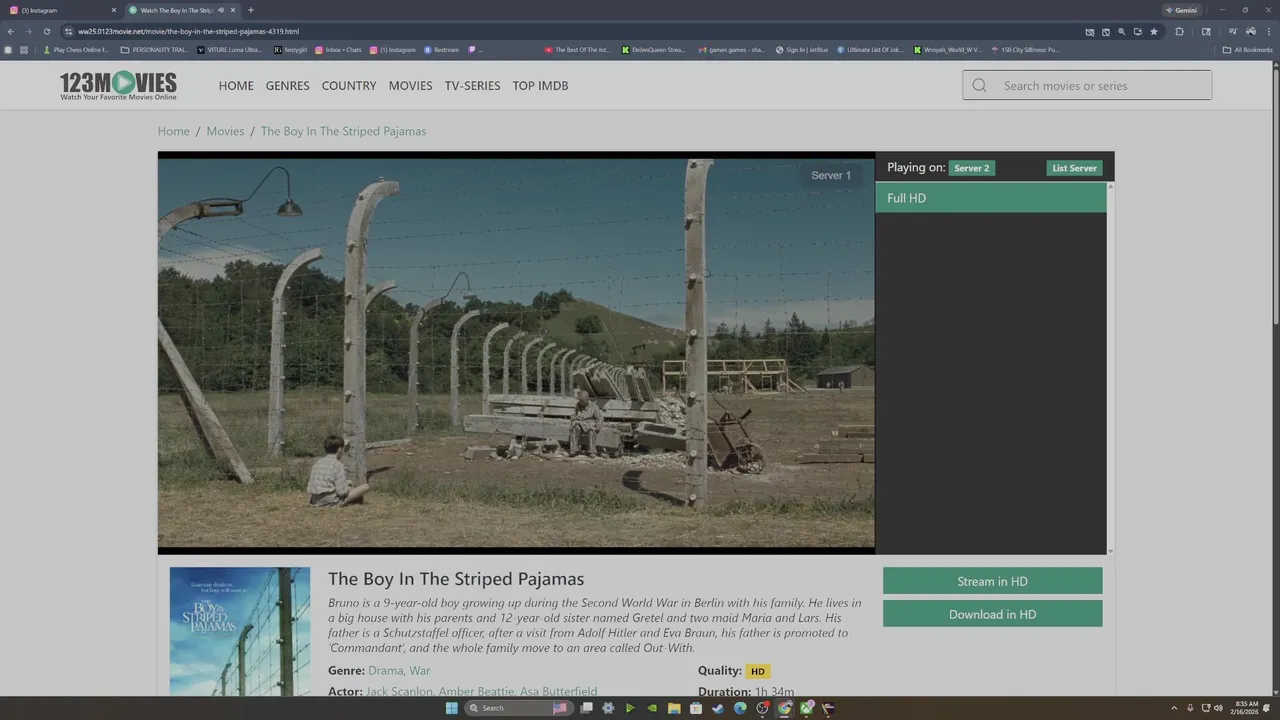Open Chrome profile avatar
The width and height of the screenshot is (1280, 720).
[1250, 31]
